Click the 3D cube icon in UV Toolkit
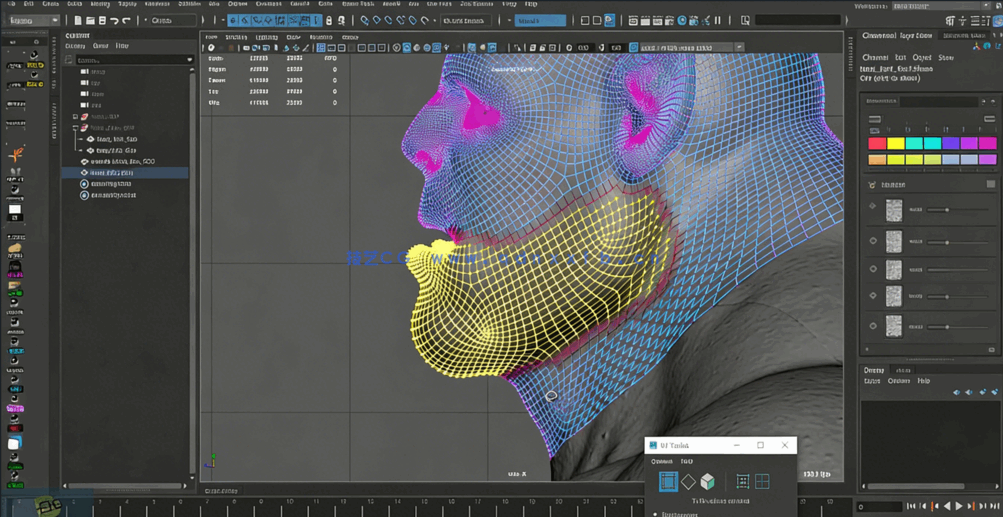The image size is (1003, 517). [708, 482]
